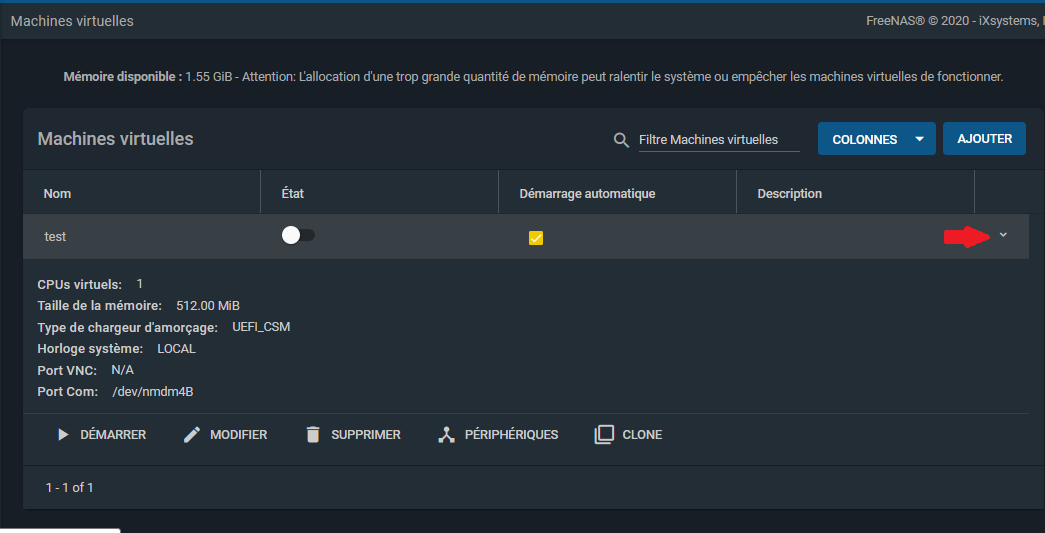Click the Modifier pencil icon
The width and height of the screenshot is (1045, 533).
click(x=193, y=435)
